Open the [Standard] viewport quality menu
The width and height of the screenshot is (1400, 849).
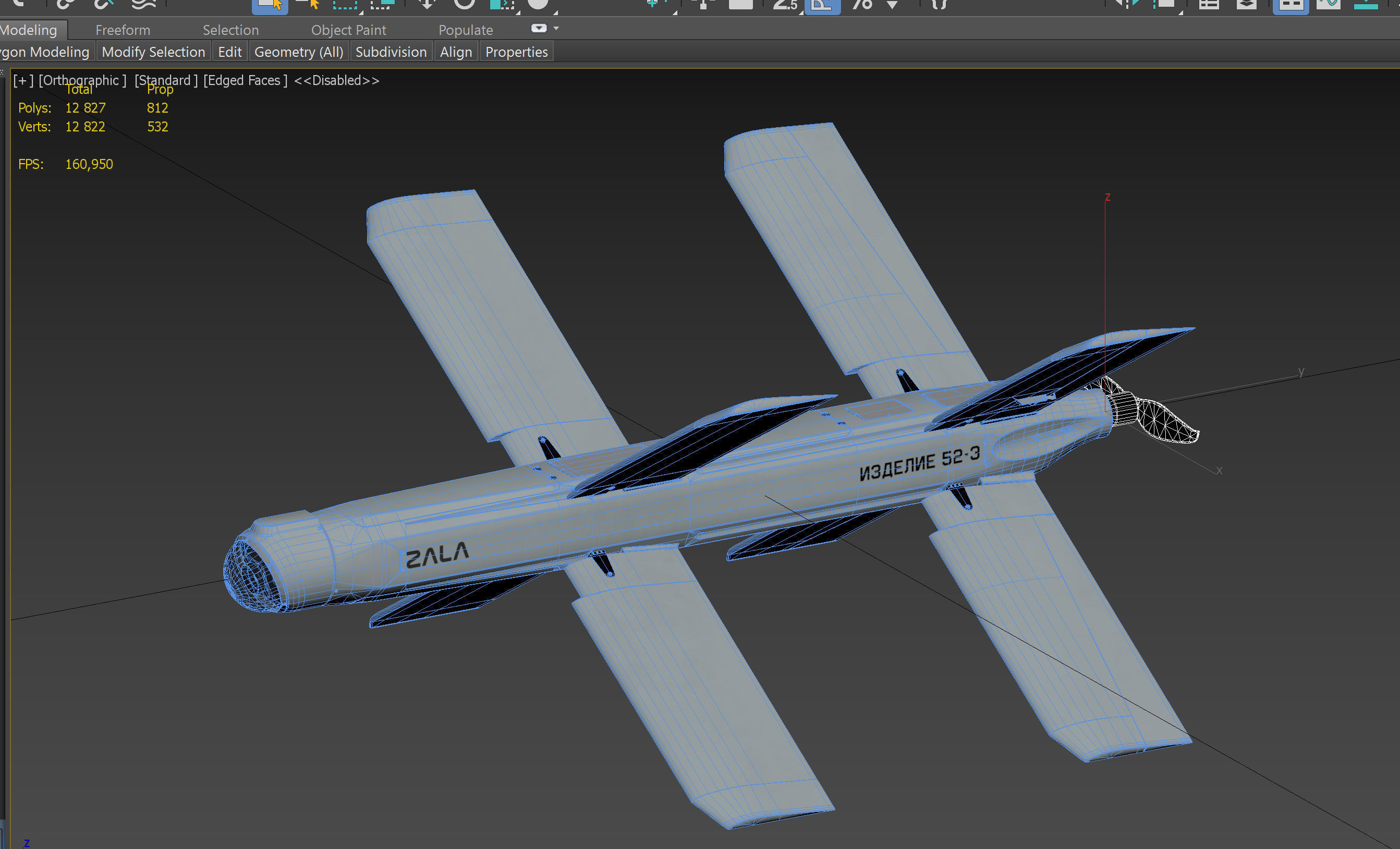pos(166,81)
